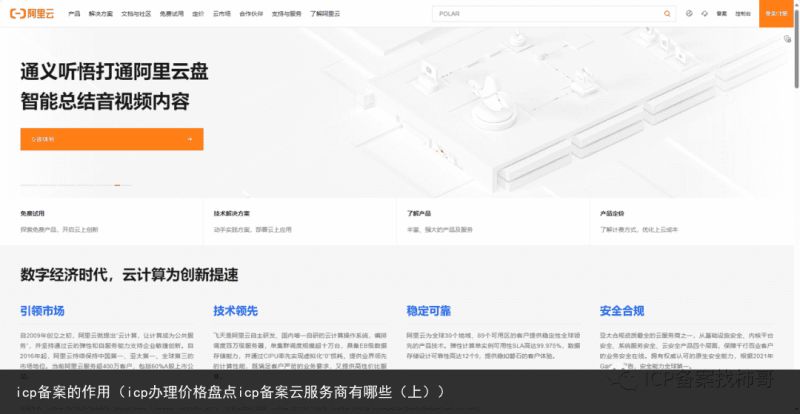Open the 免费试用 nav item

click(x=171, y=14)
